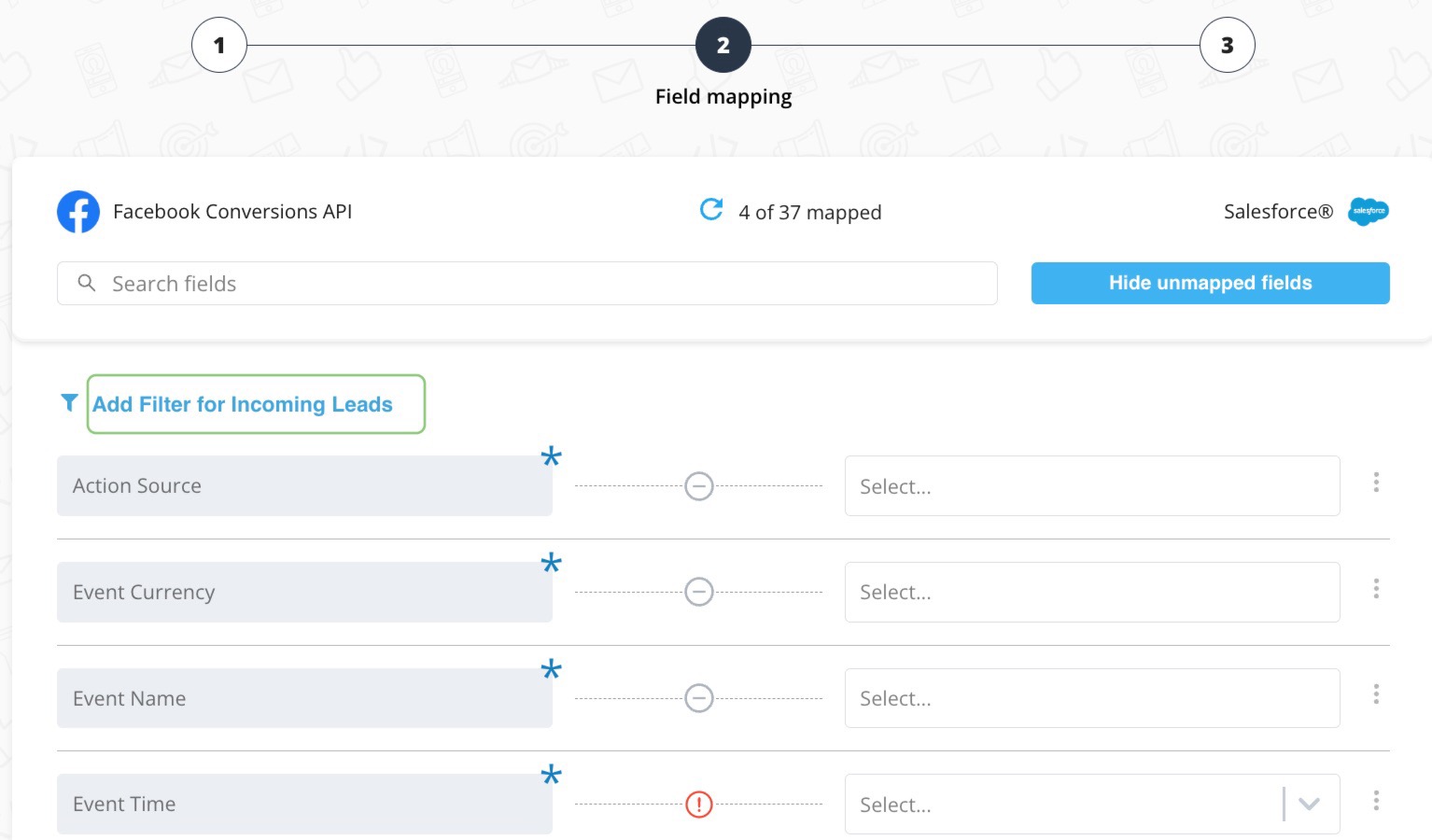The image size is (1432, 840).
Task: Go to step 1 of the wizard
Action: 219,45
